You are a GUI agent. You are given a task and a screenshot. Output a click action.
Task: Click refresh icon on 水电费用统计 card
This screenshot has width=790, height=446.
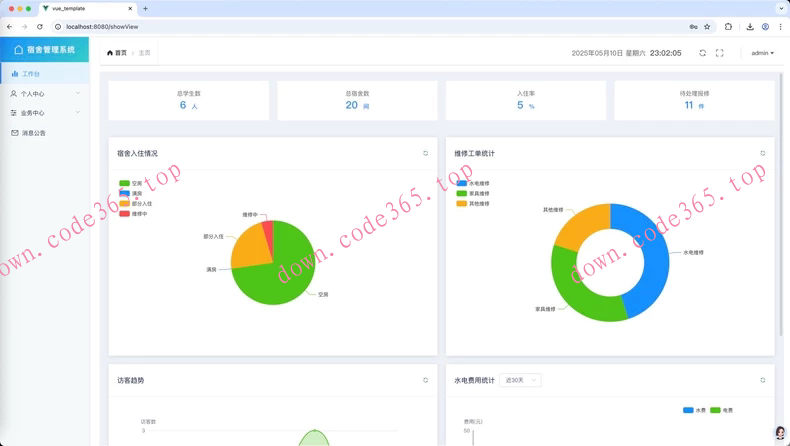tap(762, 380)
